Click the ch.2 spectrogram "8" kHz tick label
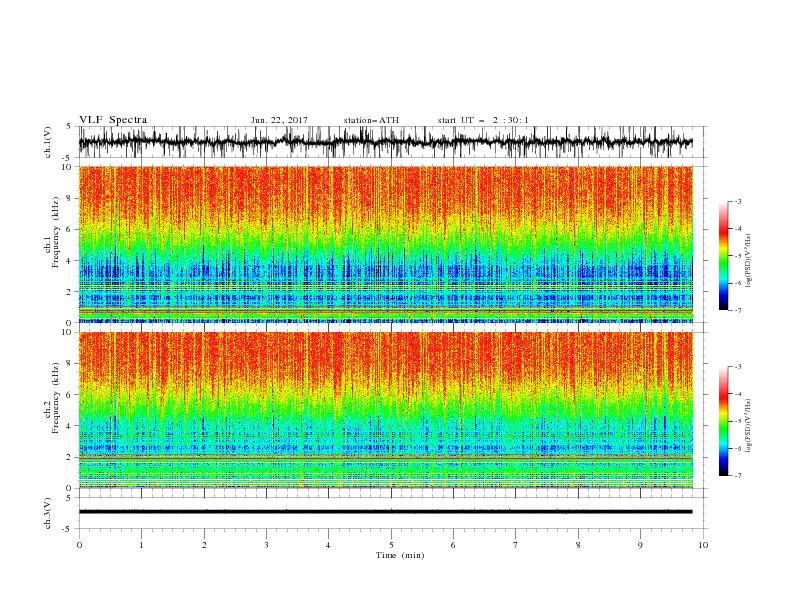792x612 pixels. tap(69, 364)
